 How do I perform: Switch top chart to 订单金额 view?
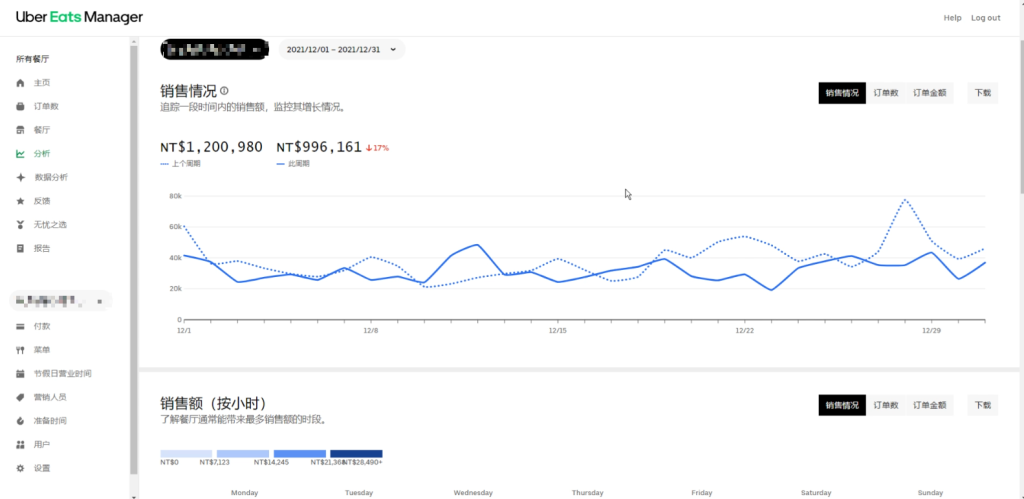(x=929, y=93)
